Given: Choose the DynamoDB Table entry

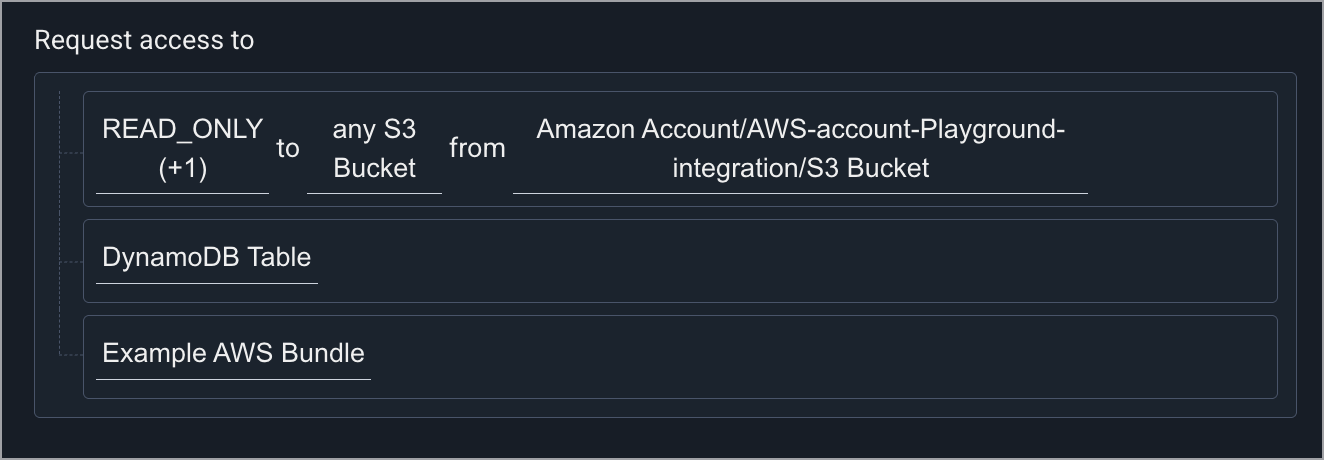Looking at the screenshot, I should point(207,257).
